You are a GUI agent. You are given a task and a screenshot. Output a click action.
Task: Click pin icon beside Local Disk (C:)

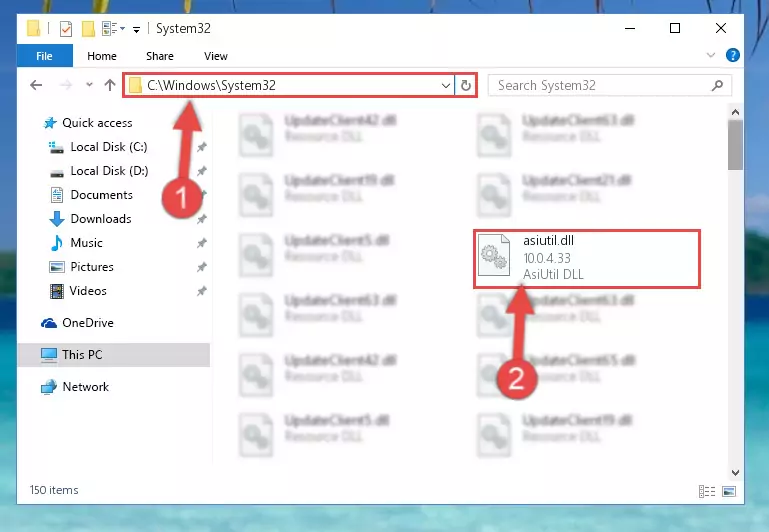click(202, 147)
